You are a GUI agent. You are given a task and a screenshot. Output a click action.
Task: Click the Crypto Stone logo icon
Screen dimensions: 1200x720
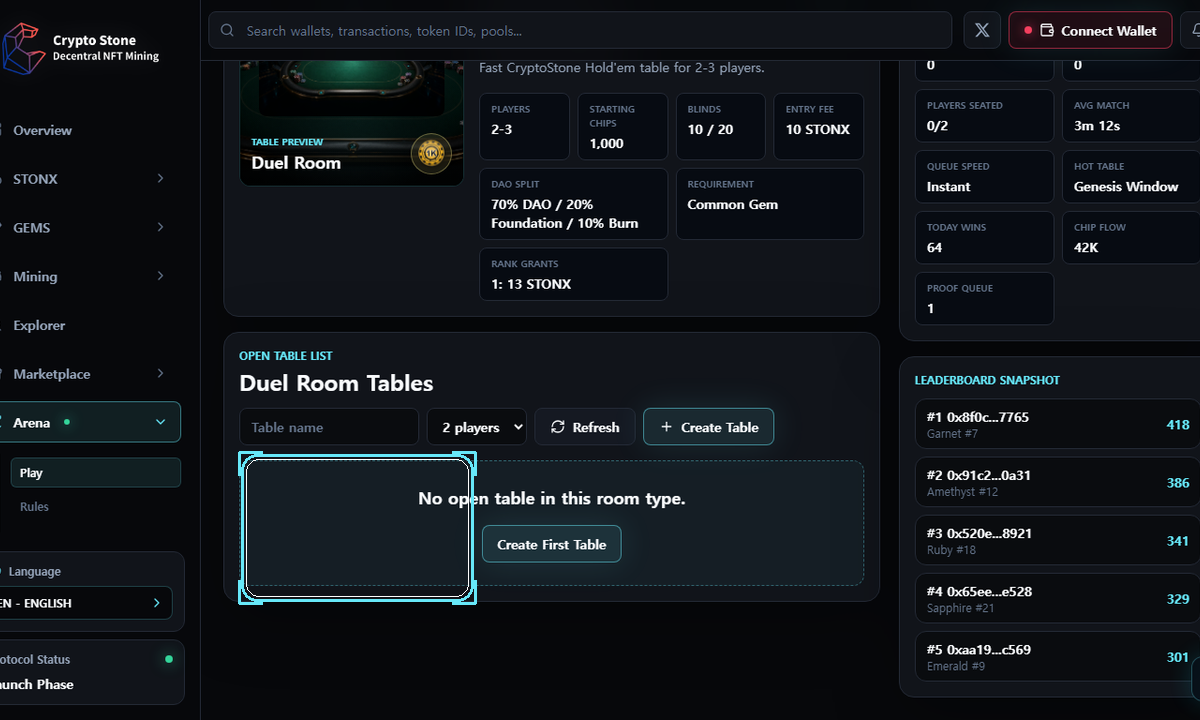point(24,48)
